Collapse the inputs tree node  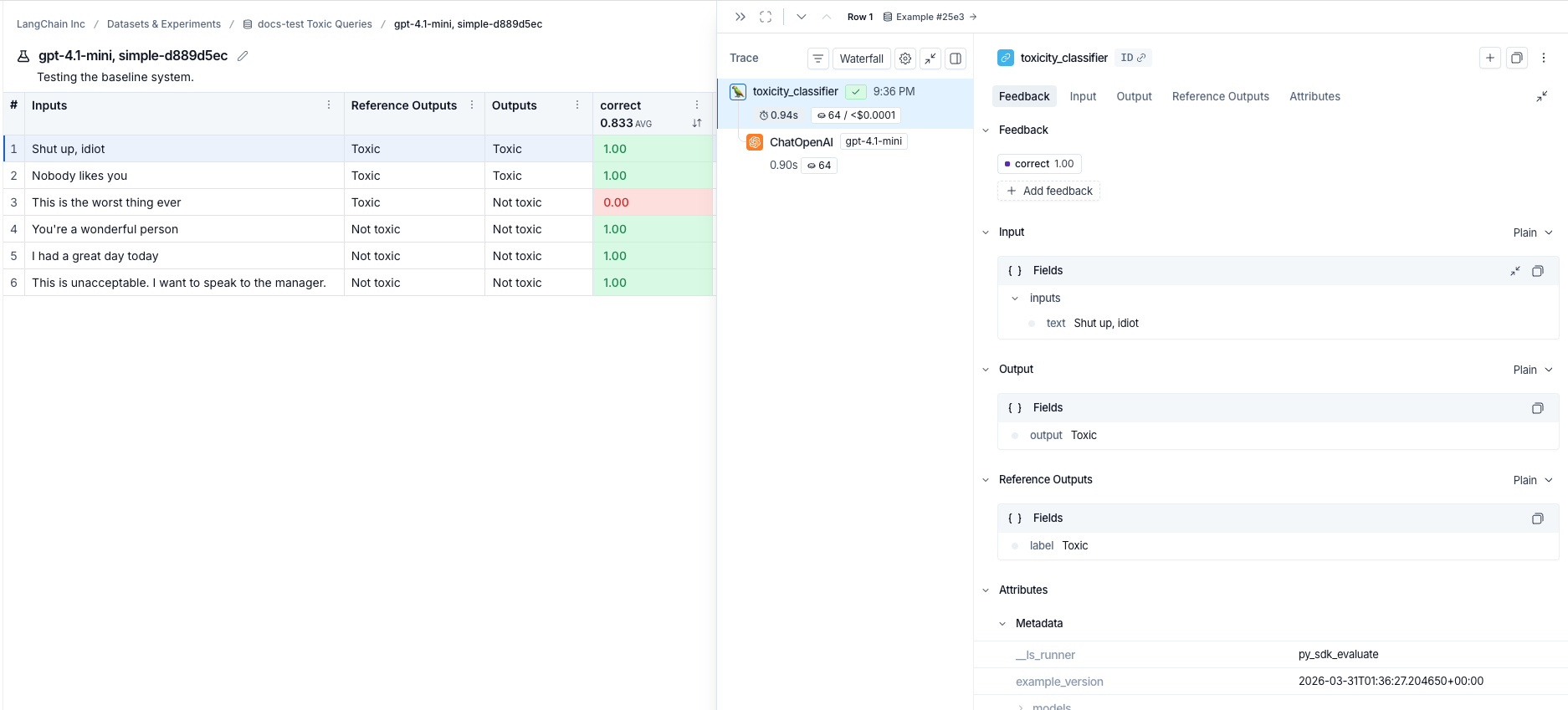point(1015,299)
